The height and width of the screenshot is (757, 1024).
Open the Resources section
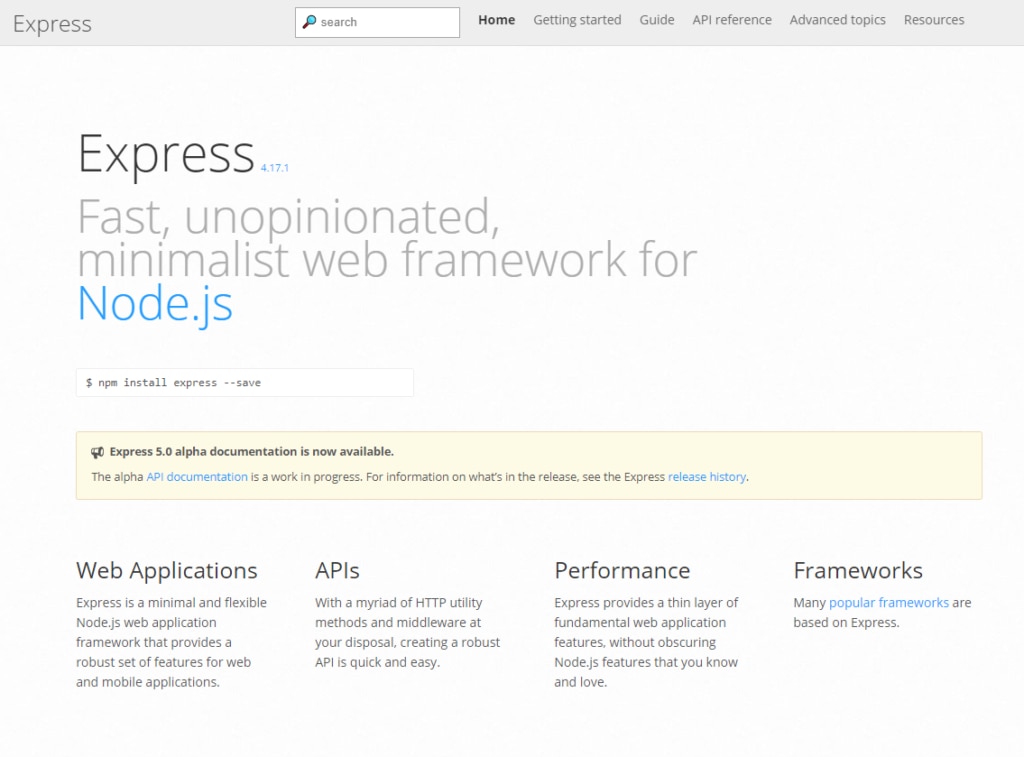933,19
